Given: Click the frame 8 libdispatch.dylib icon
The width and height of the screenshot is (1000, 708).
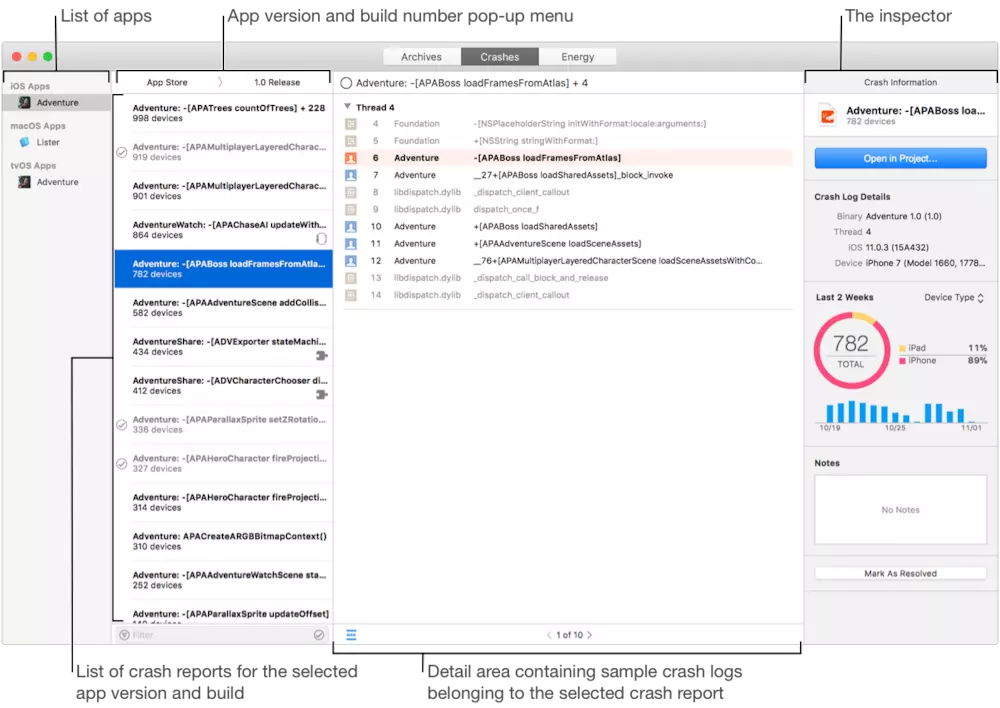Looking at the screenshot, I should (x=351, y=192).
